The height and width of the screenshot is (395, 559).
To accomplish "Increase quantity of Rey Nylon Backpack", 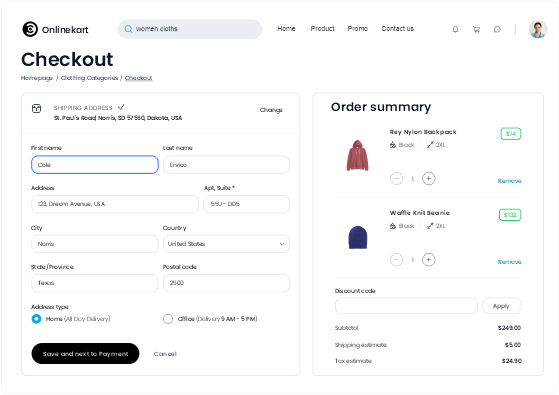I will coord(429,178).
